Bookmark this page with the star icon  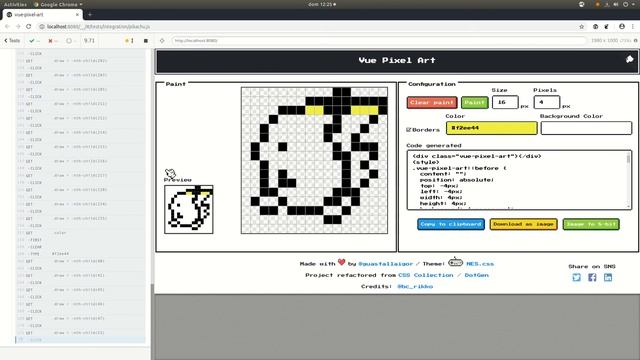tap(582, 27)
